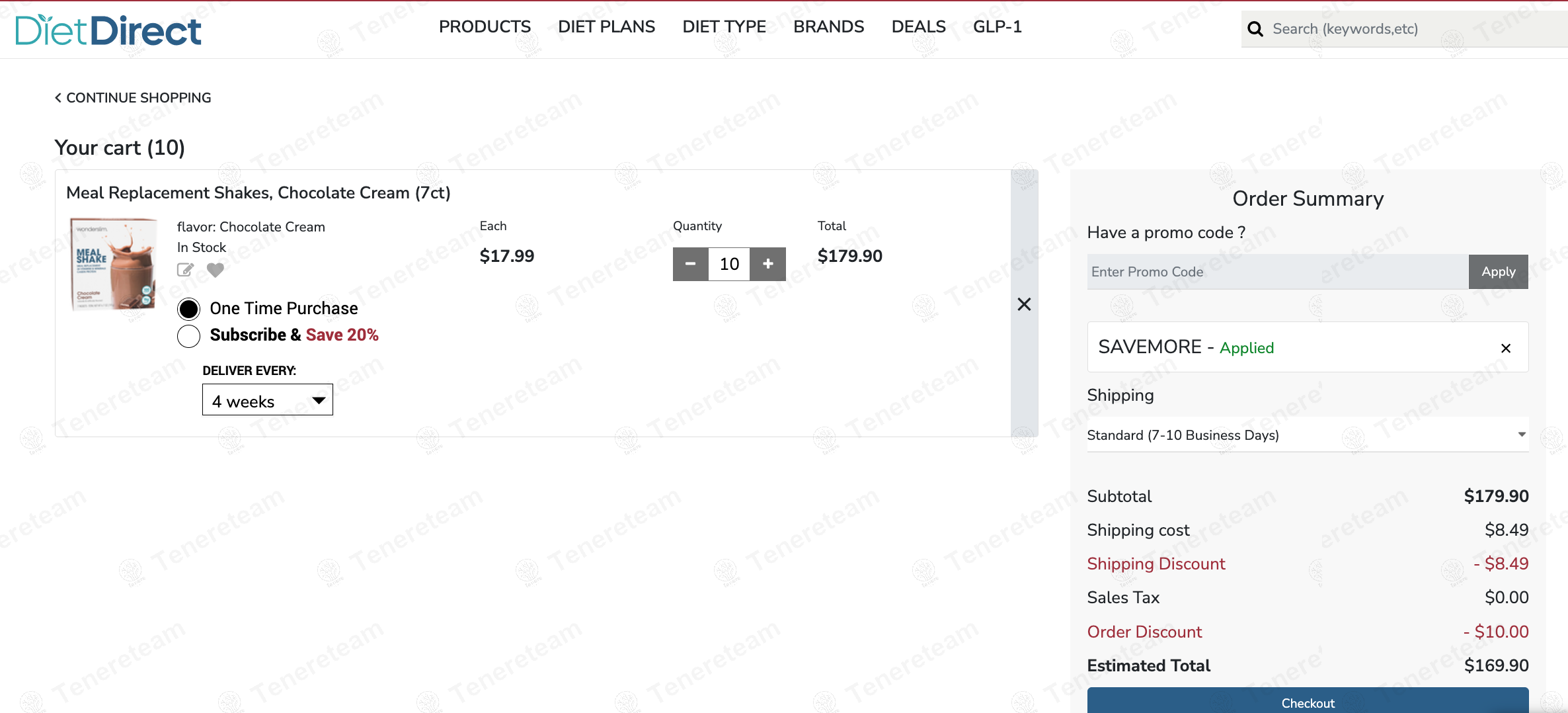Decrease quantity with the minus button
Image resolution: width=1568 pixels, height=713 pixels.
(690, 264)
